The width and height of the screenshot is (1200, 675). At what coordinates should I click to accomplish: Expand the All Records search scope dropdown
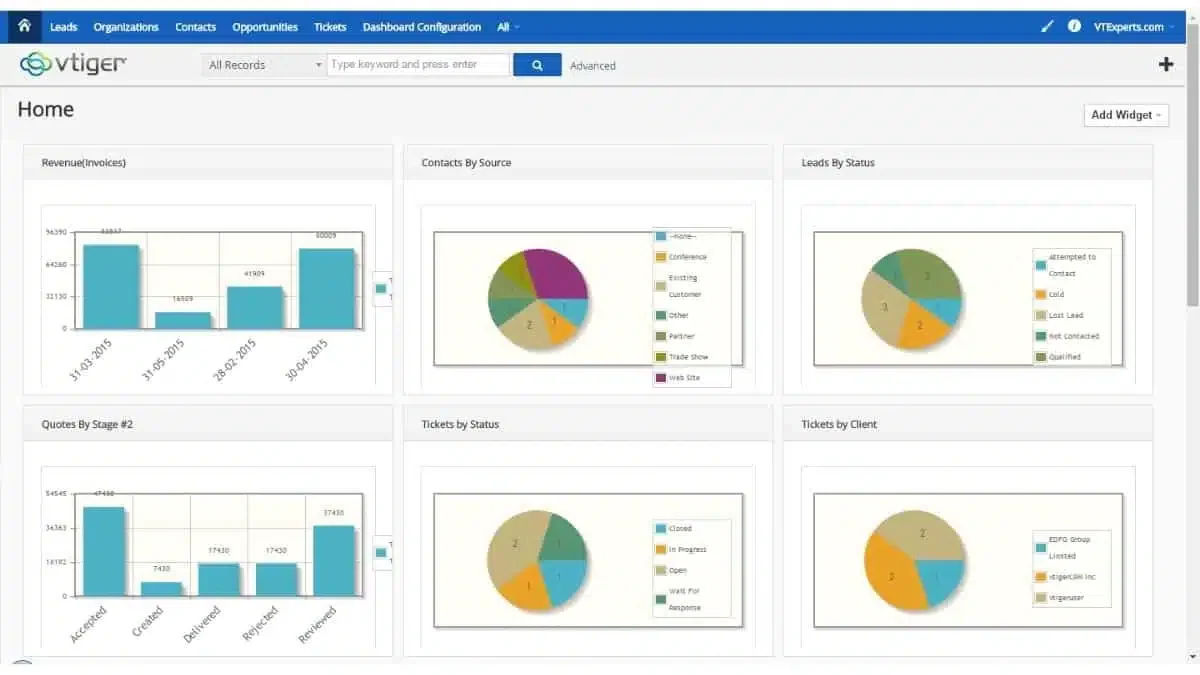264,65
